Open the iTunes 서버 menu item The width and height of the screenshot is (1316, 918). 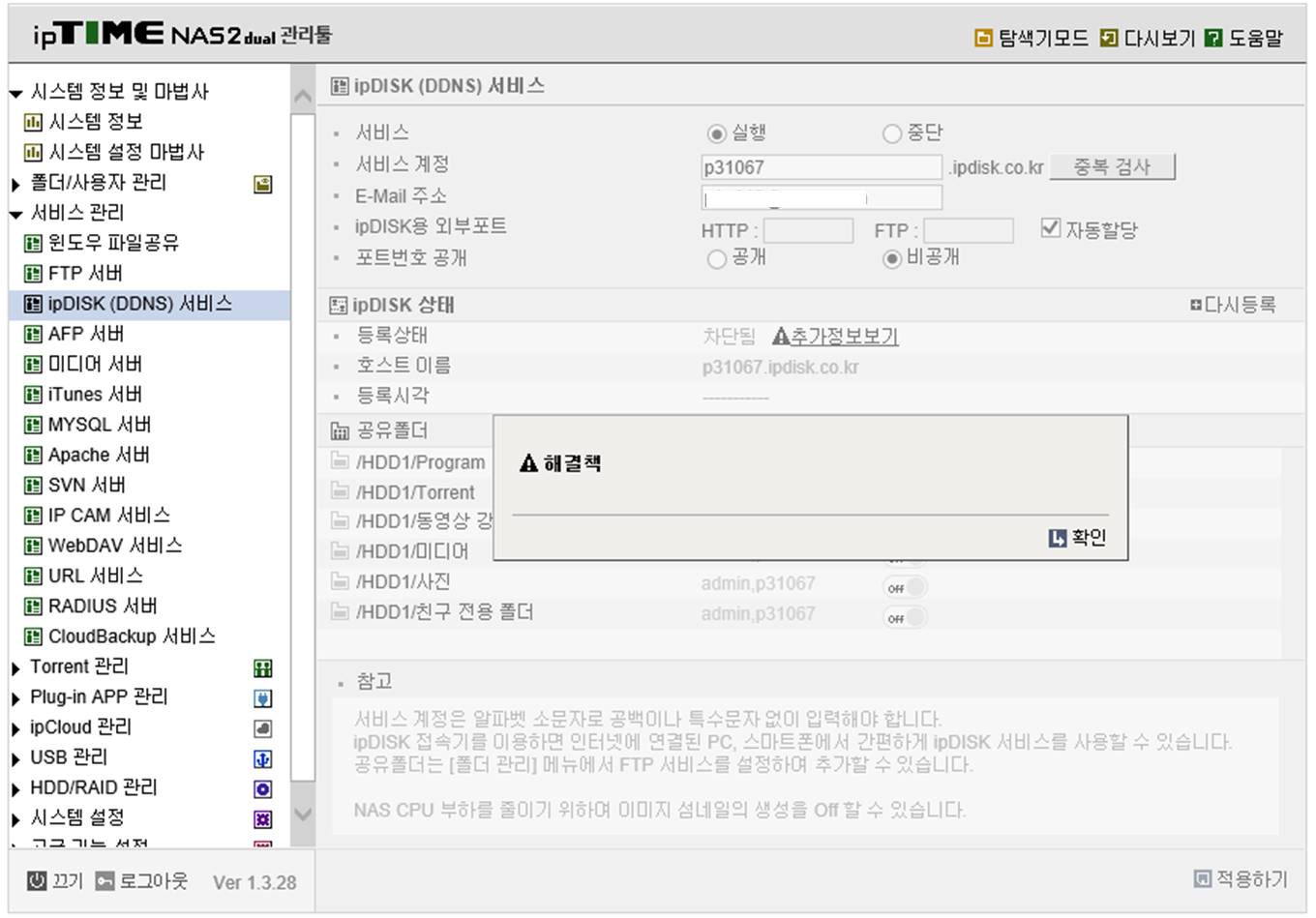click(95, 395)
